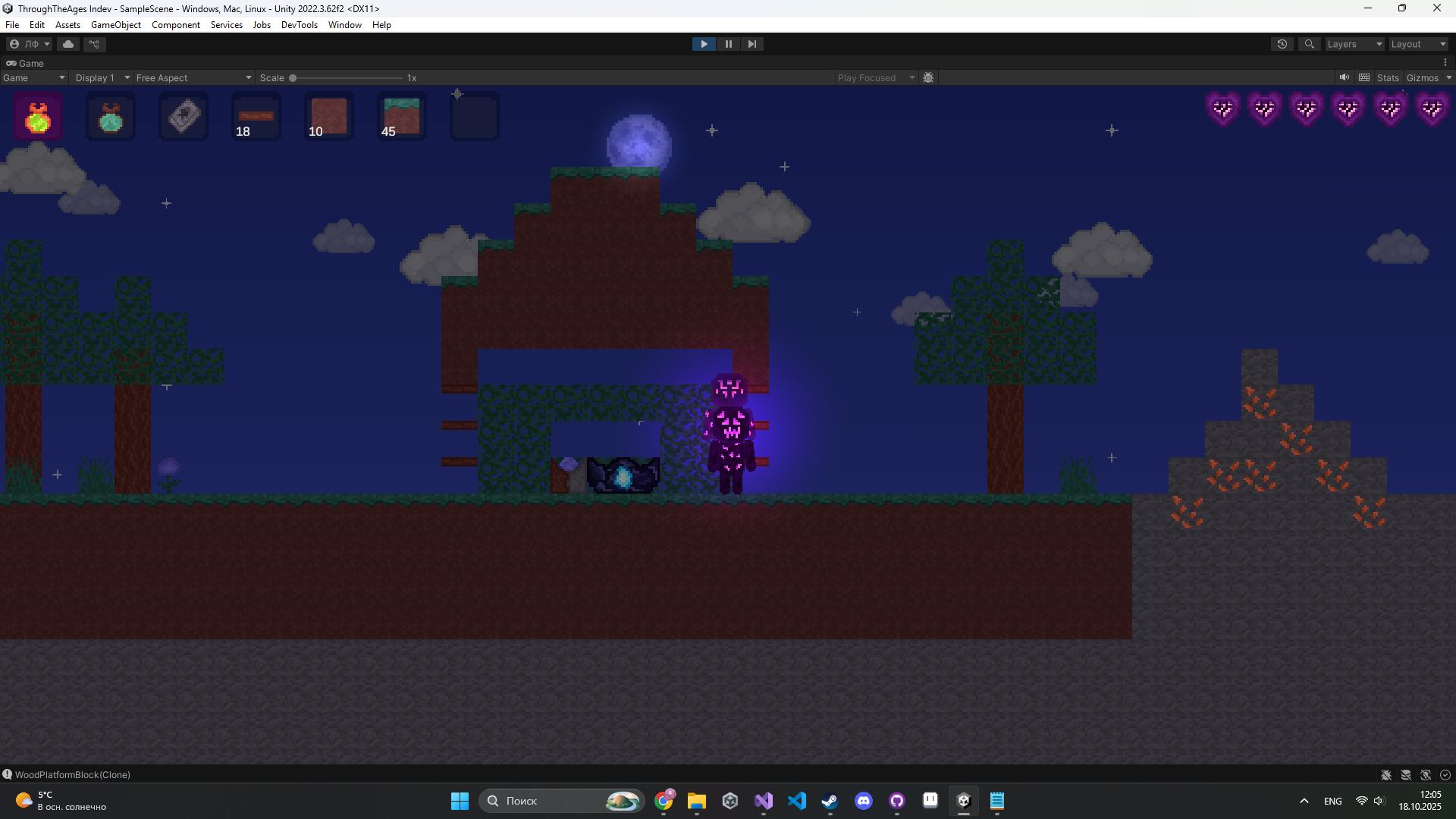Open the Free Aspect dropdown
The image size is (1456, 819).
193,77
